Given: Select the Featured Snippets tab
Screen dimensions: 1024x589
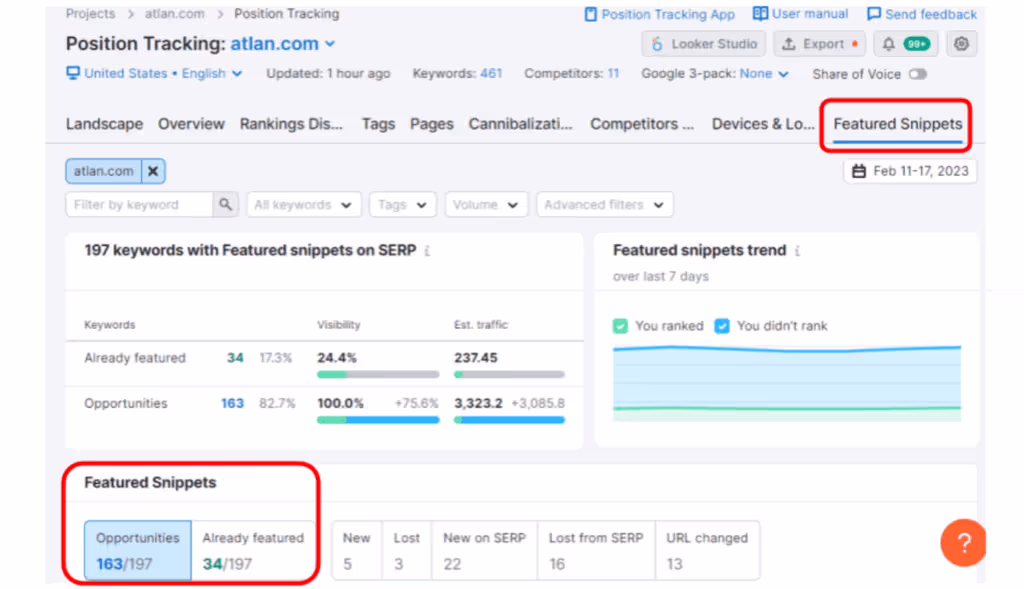Looking at the screenshot, I should pos(897,124).
